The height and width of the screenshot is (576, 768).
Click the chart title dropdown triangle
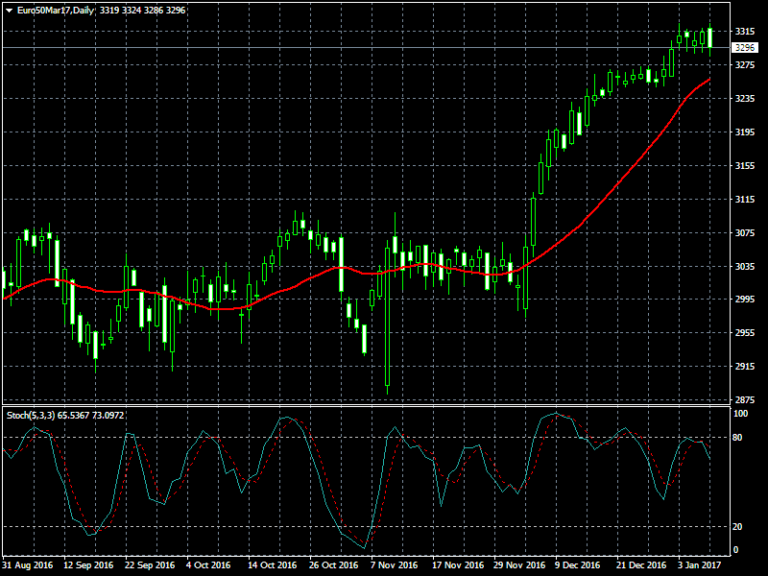(x=9, y=10)
